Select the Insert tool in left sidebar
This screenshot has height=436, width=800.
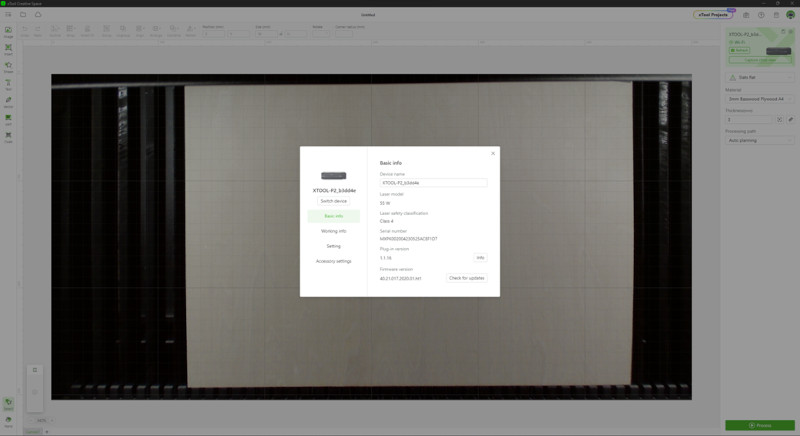click(8, 49)
